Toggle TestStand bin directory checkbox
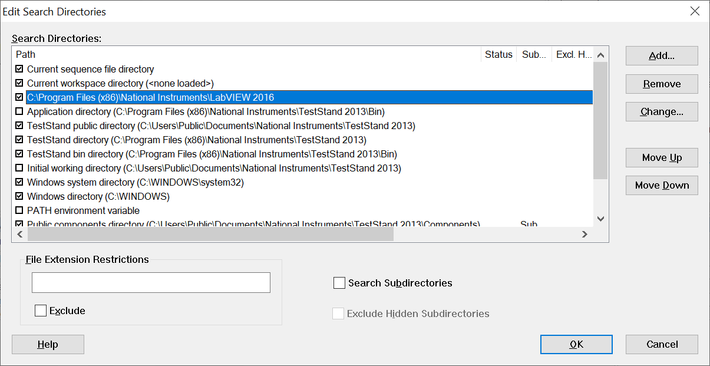The image size is (710, 366). 19,154
